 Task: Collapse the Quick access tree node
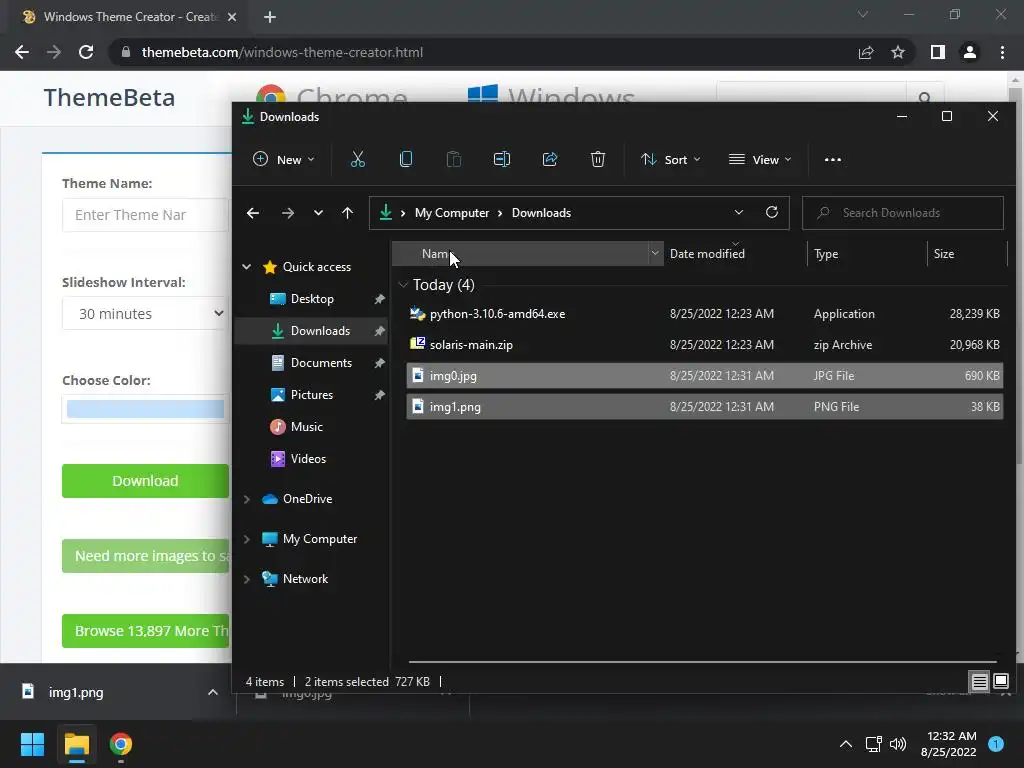pos(247,266)
